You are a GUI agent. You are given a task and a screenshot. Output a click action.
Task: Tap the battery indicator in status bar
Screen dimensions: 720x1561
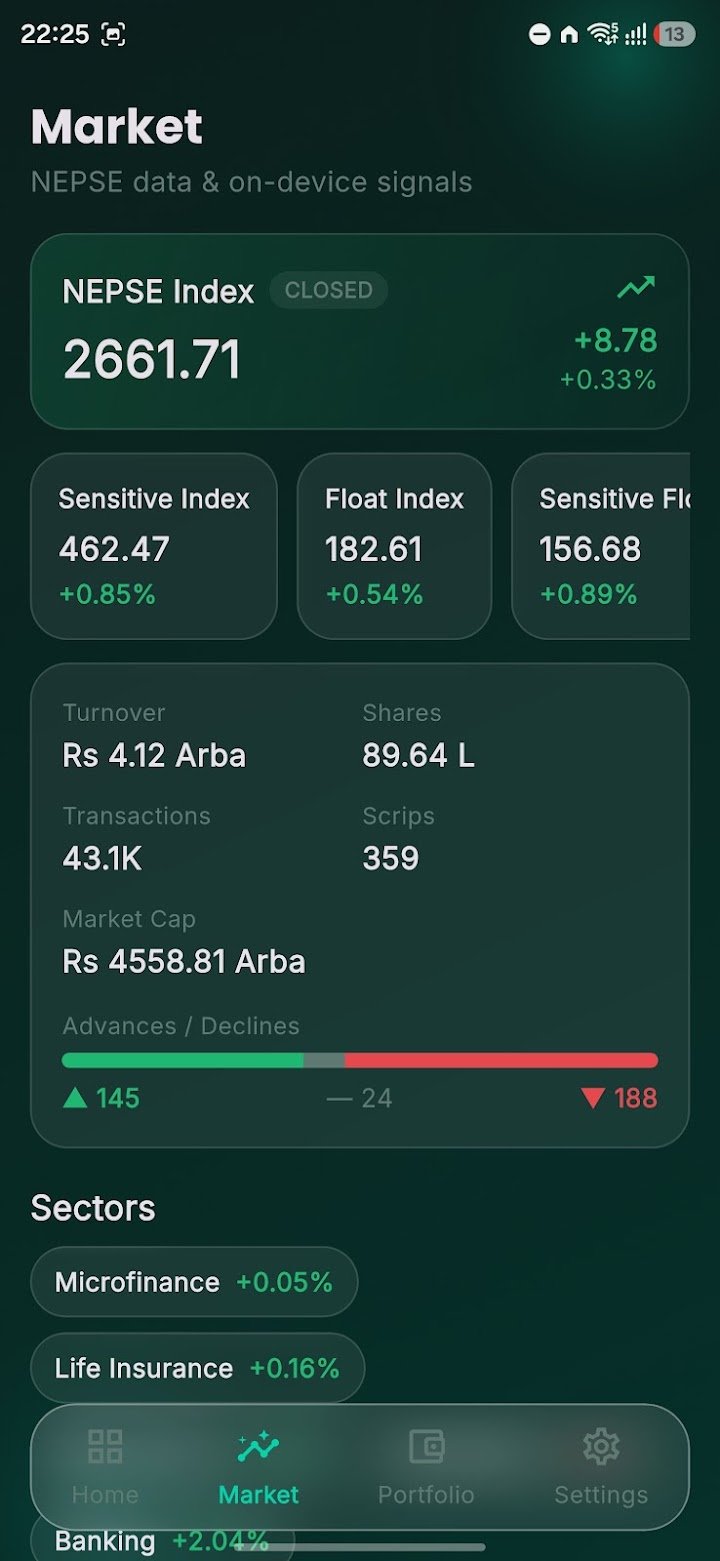coord(674,34)
